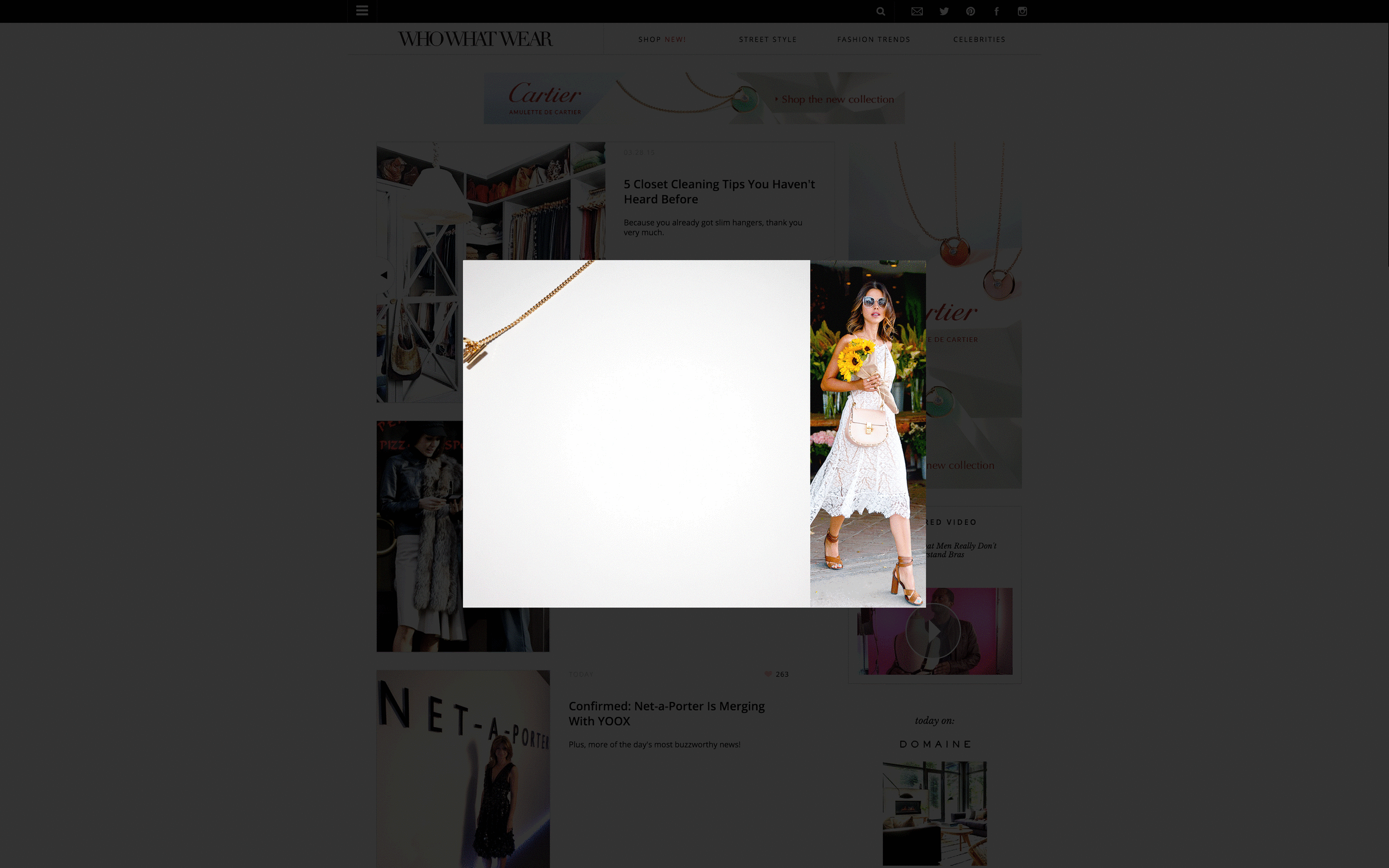The height and width of the screenshot is (868, 1389).
Task: Click the woman with sunflowers photo
Action: click(x=868, y=433)
